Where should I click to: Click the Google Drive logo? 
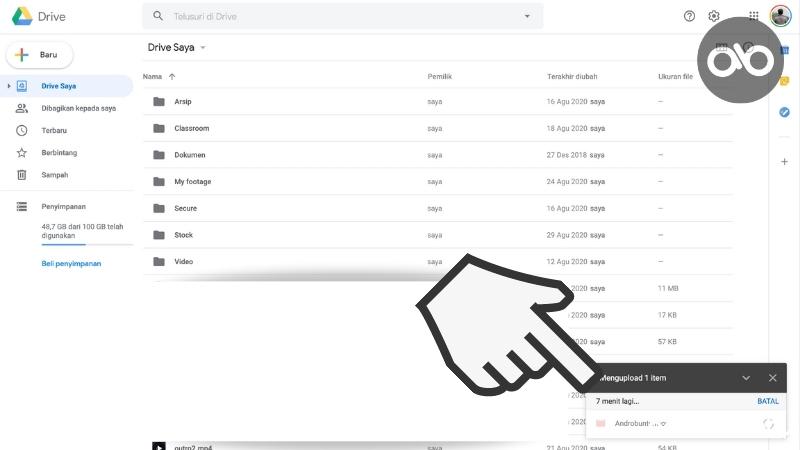(22, 16)
